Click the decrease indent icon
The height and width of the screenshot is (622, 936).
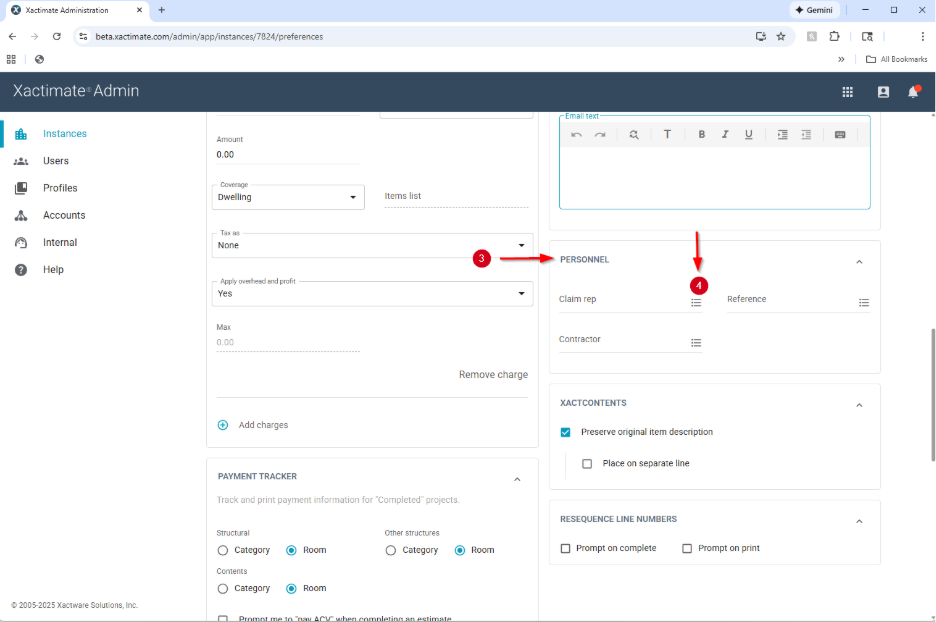806,135
